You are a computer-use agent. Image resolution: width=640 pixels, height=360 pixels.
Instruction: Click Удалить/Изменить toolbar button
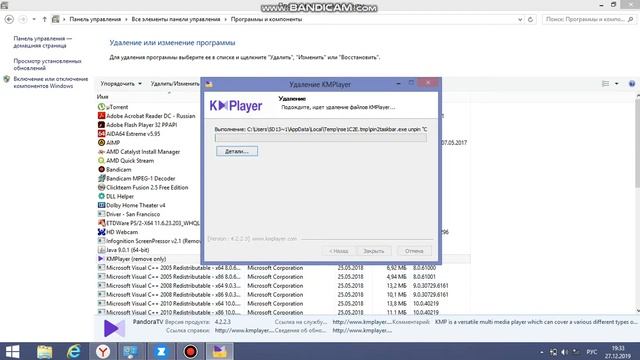click(175, 84)
